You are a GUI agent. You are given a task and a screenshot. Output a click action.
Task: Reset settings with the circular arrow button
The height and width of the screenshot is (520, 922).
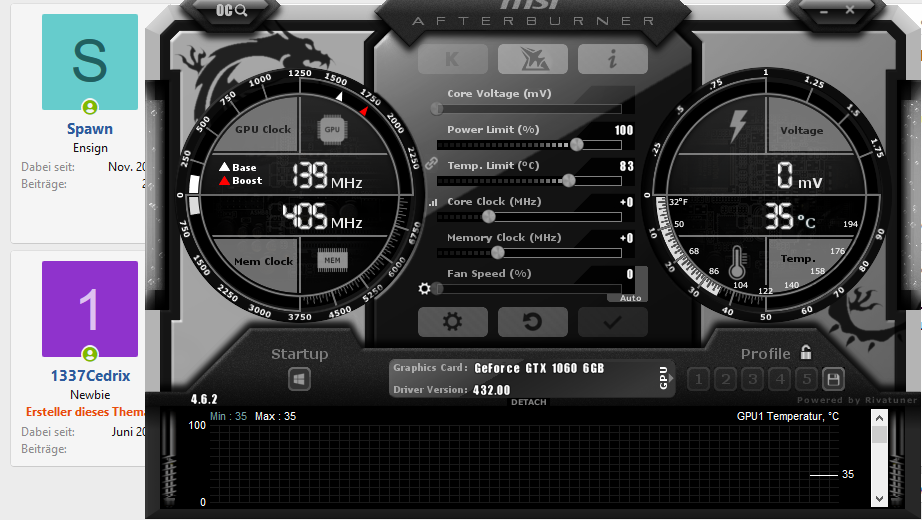(x=533, y=322)
